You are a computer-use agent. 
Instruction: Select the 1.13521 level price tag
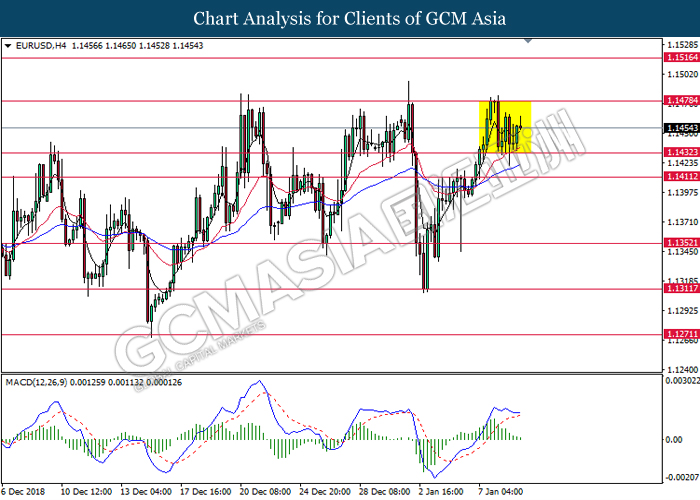coord(680,243)
